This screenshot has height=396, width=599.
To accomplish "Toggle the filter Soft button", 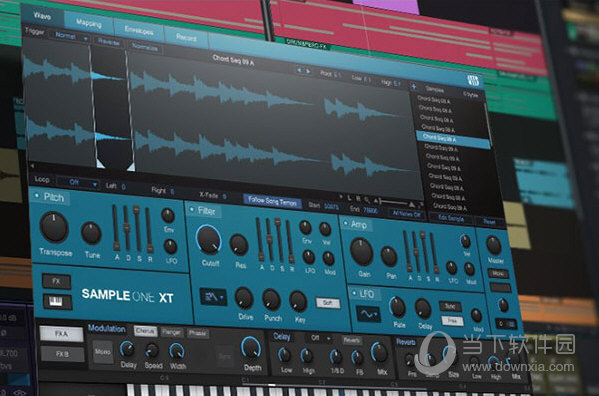I will [328, 303].
